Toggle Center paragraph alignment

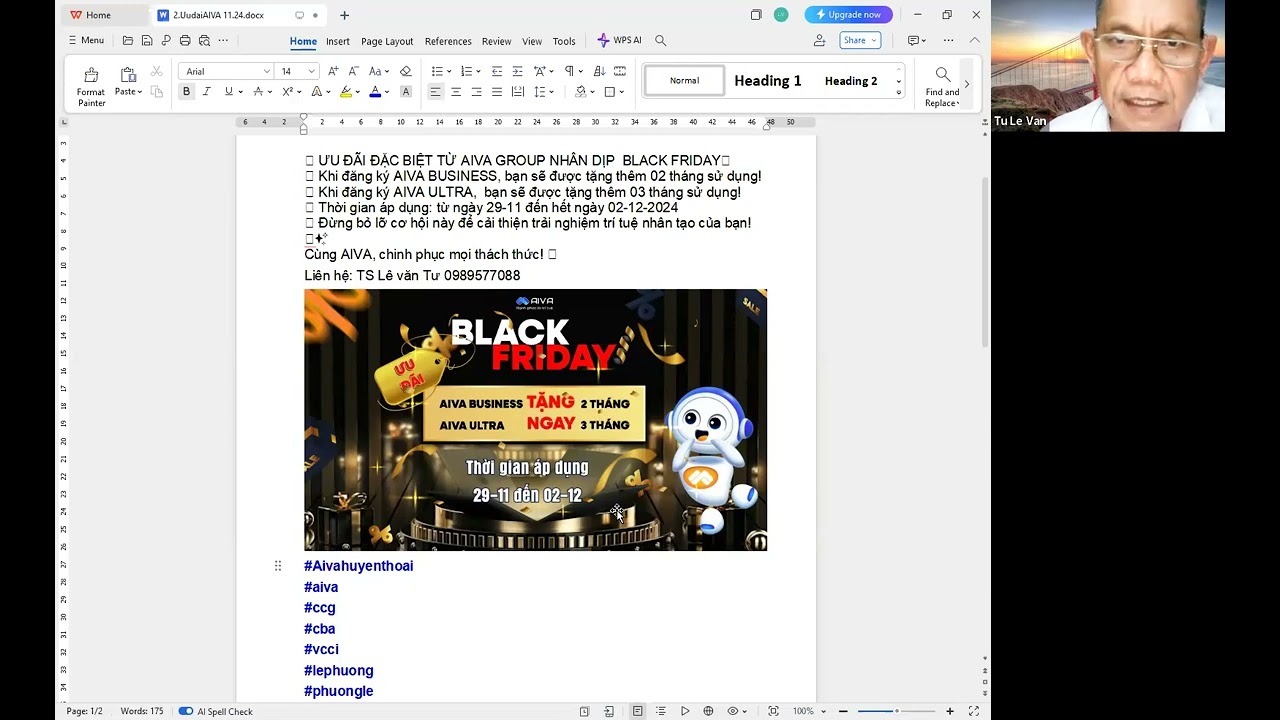tap(456, 92)
